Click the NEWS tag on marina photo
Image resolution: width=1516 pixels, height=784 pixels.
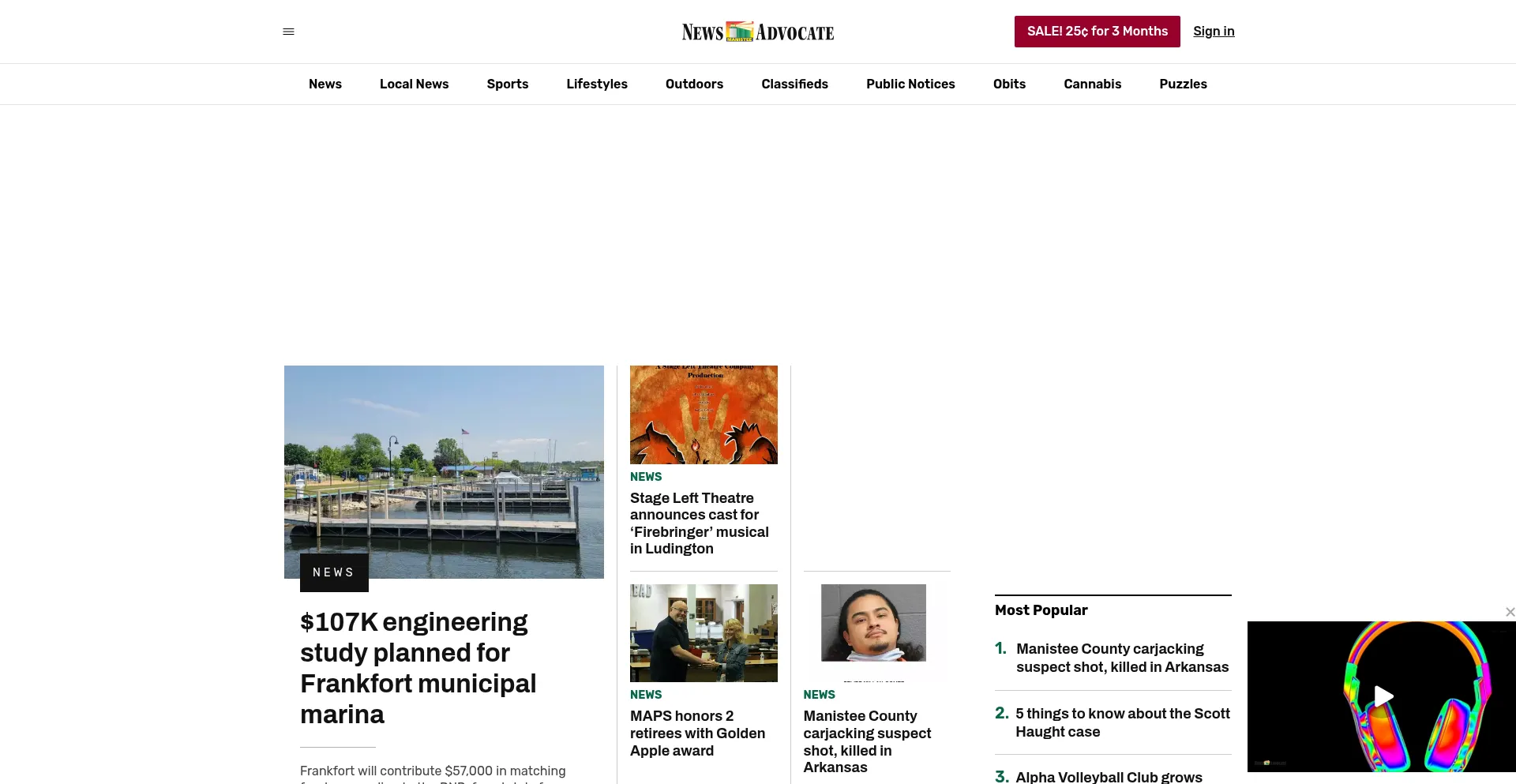coord(334,572)
